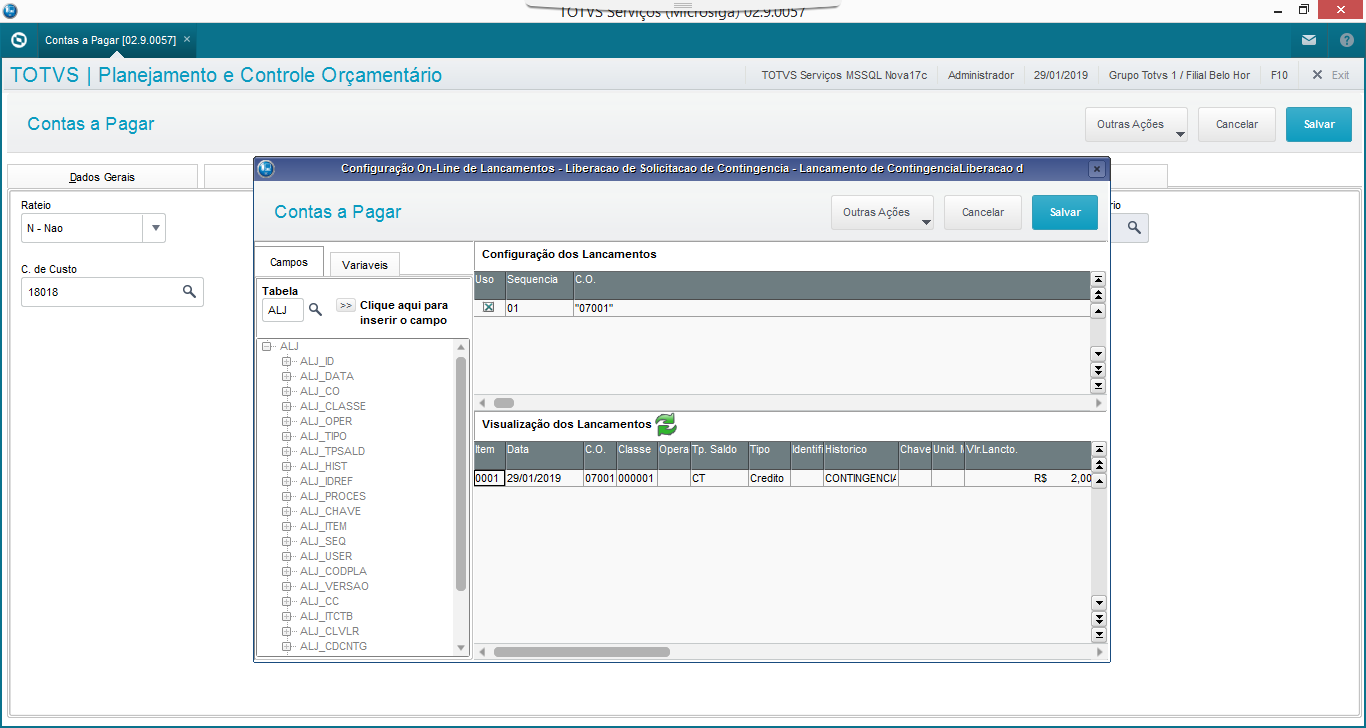Click the magnifier icon beside Tabela ALJ field
This screenshot has width=1366, height=728.
click(x=315, y=310)
